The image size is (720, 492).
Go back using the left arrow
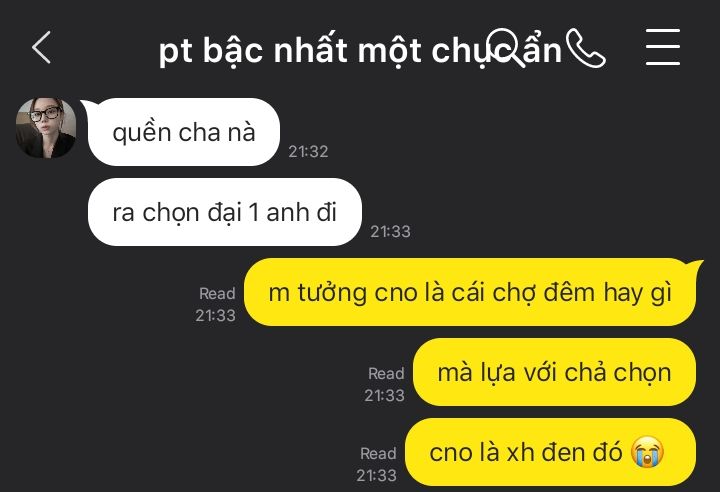click(x=41, y=47)
